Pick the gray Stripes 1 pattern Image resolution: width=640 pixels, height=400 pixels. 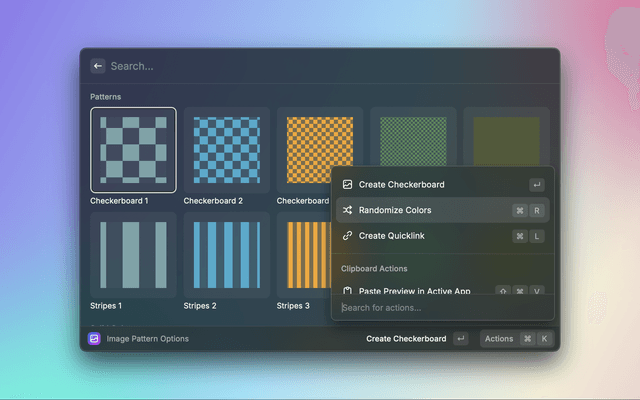(133, 255)
